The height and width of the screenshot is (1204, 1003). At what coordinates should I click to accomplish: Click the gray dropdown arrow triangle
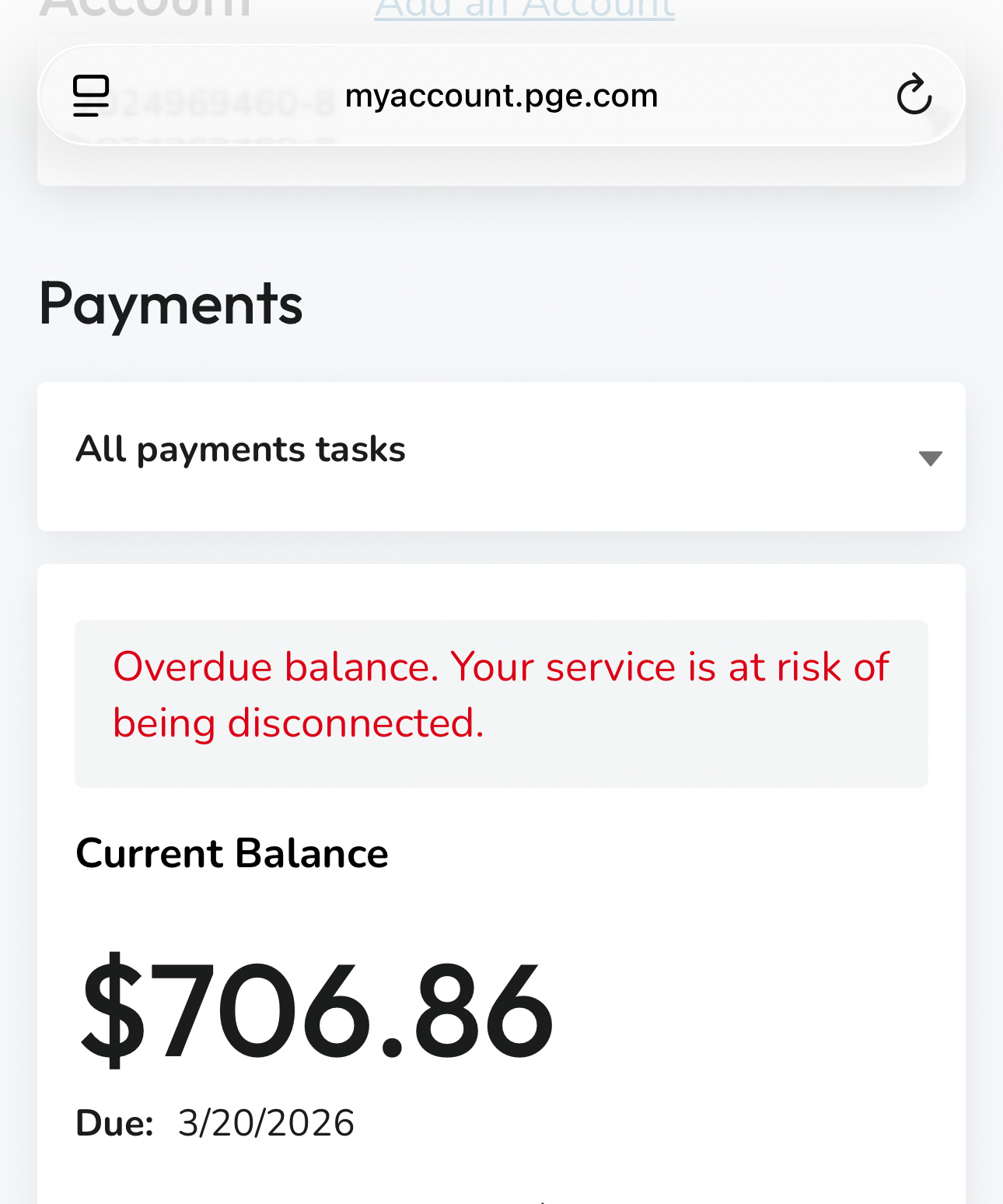click(930, 458)
